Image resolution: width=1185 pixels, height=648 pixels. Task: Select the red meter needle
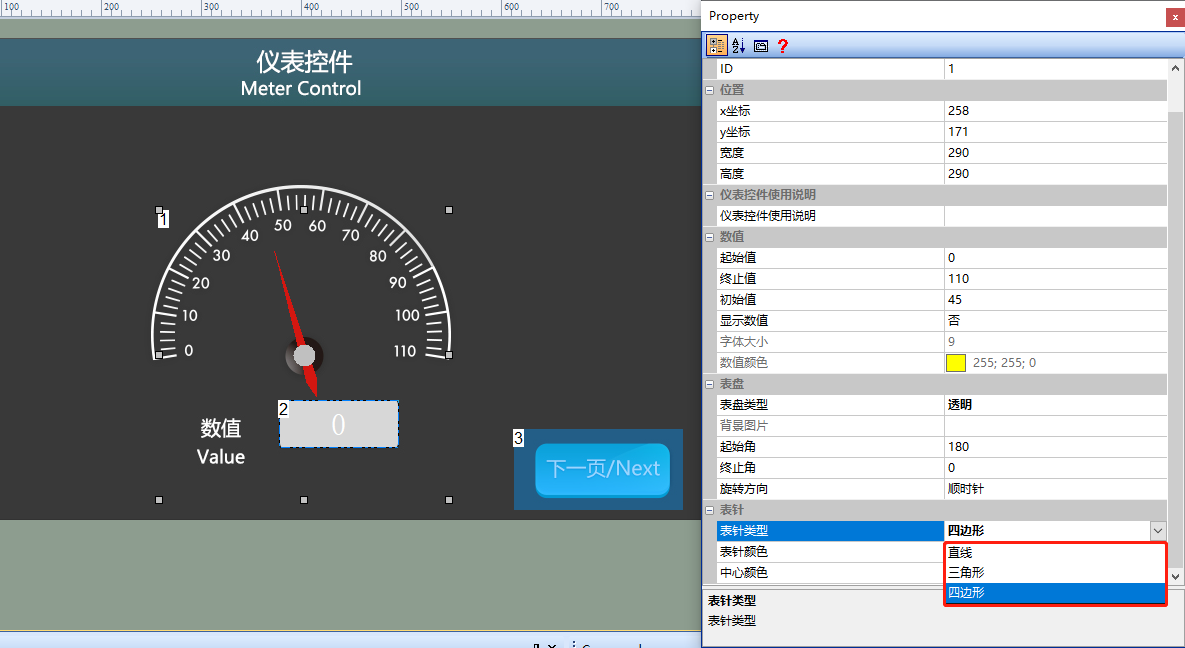(x=295, y=322)
